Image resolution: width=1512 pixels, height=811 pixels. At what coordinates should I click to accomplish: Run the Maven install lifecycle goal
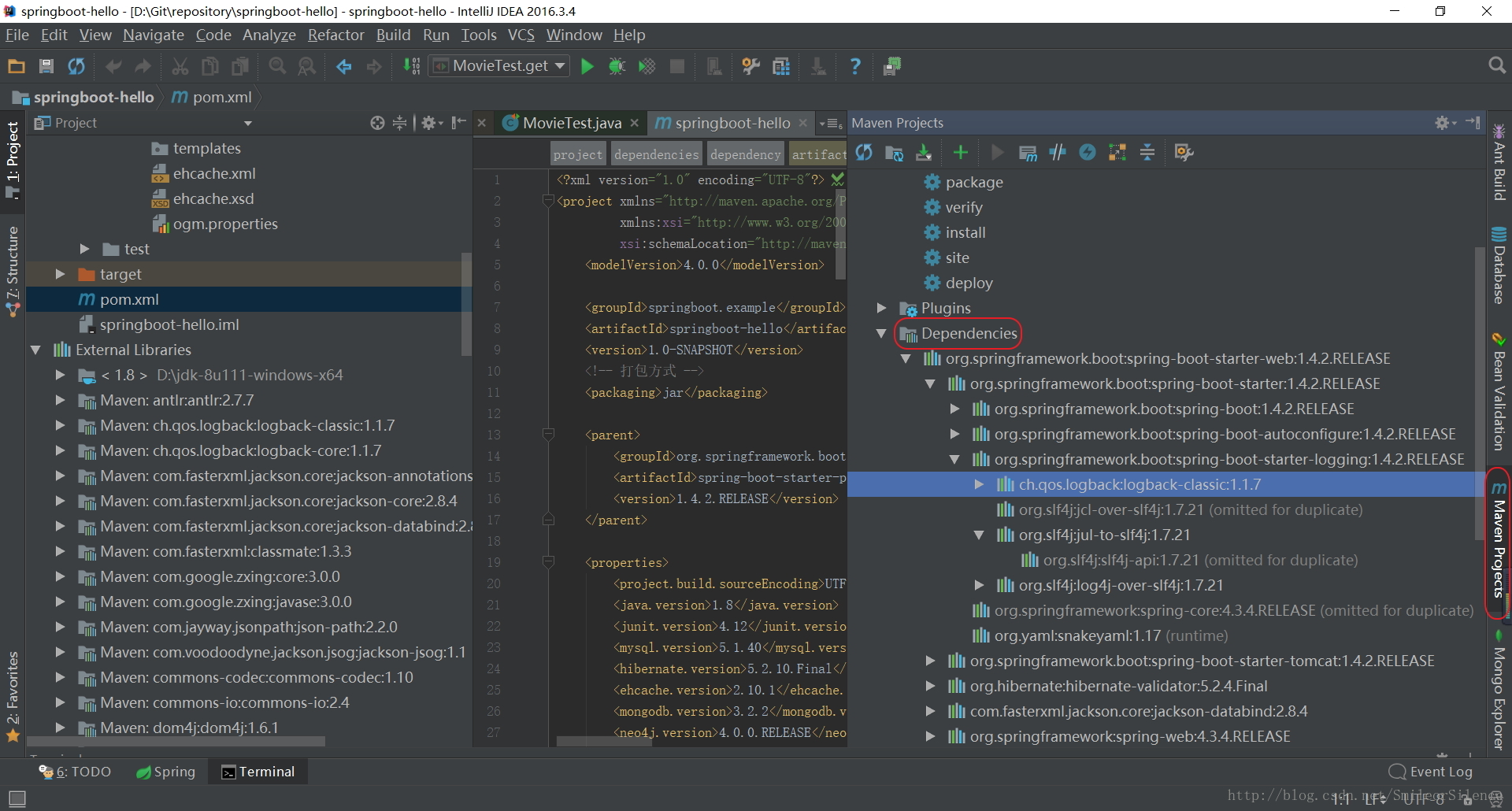coord(965,232)
